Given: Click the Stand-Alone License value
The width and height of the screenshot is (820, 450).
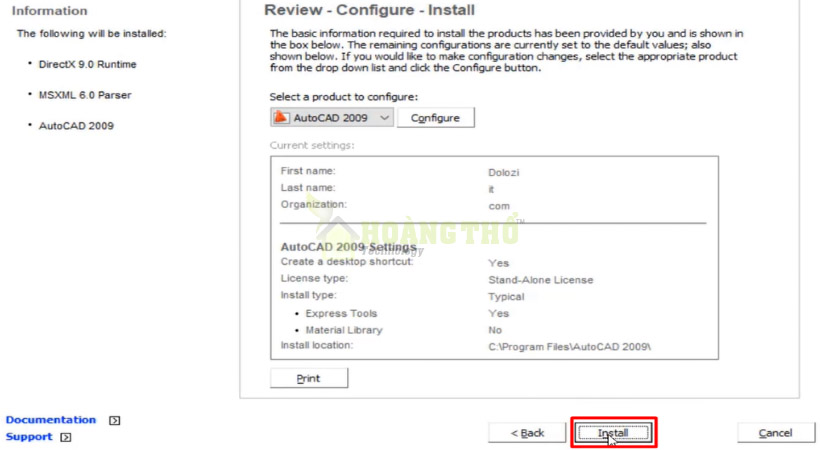Looking at the screenshot, I should pos(540,280).
